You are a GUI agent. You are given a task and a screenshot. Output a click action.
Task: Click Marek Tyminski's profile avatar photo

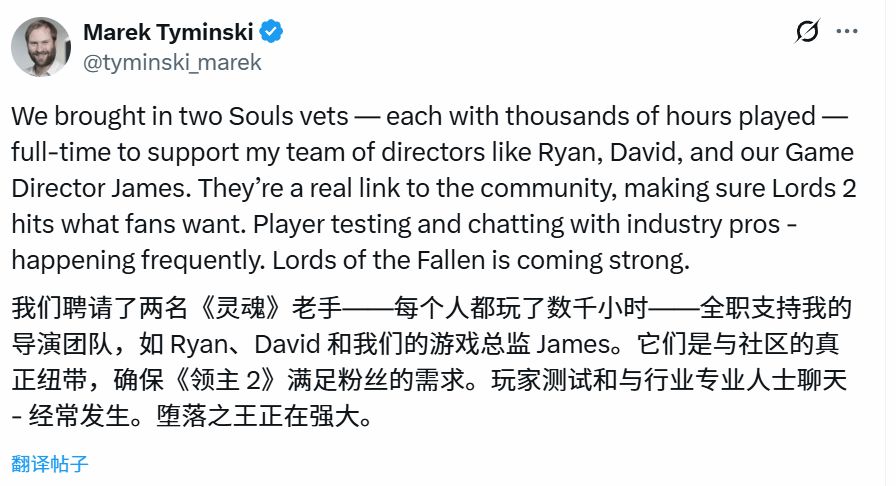pos(40,46)
